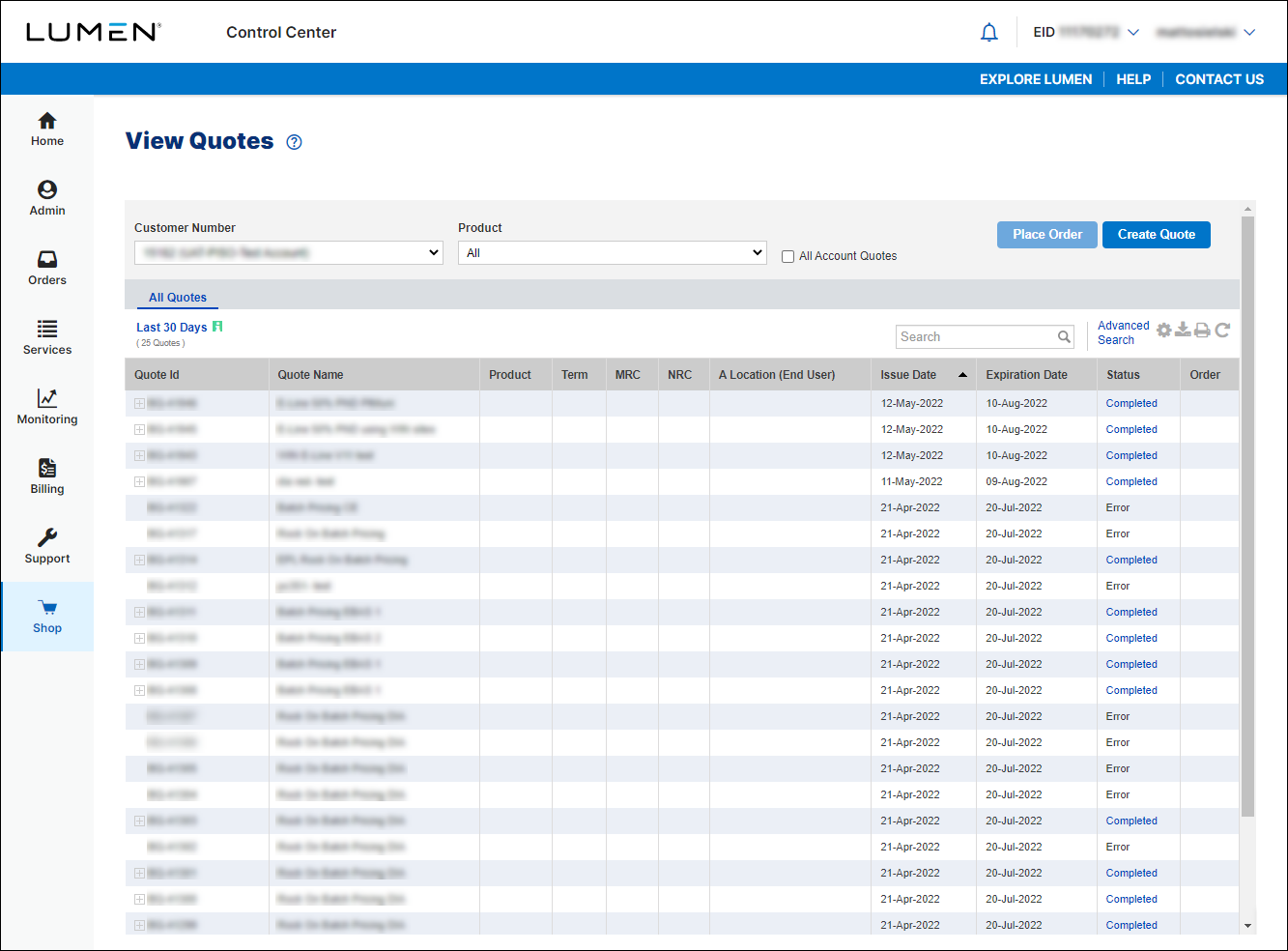Print the quotes table
Screen dimensions: 1288x951
coord(1202,331)
